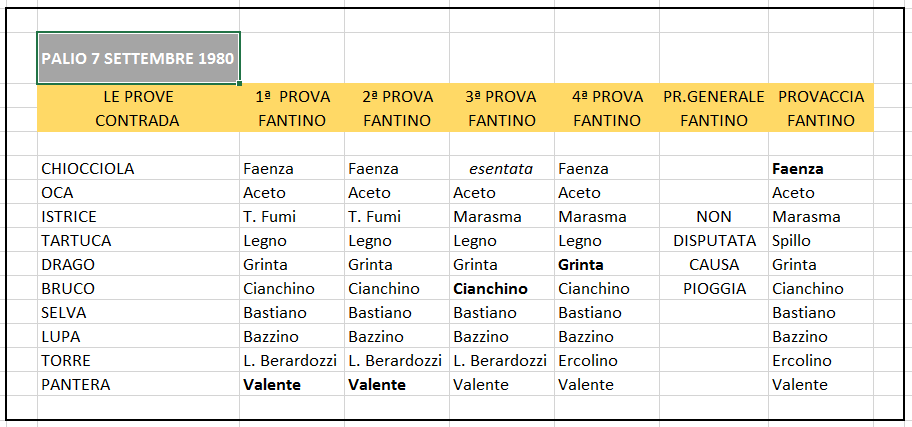Click the PROVACCIA header cell
This screenshot has height=427, width=912.
821,97
